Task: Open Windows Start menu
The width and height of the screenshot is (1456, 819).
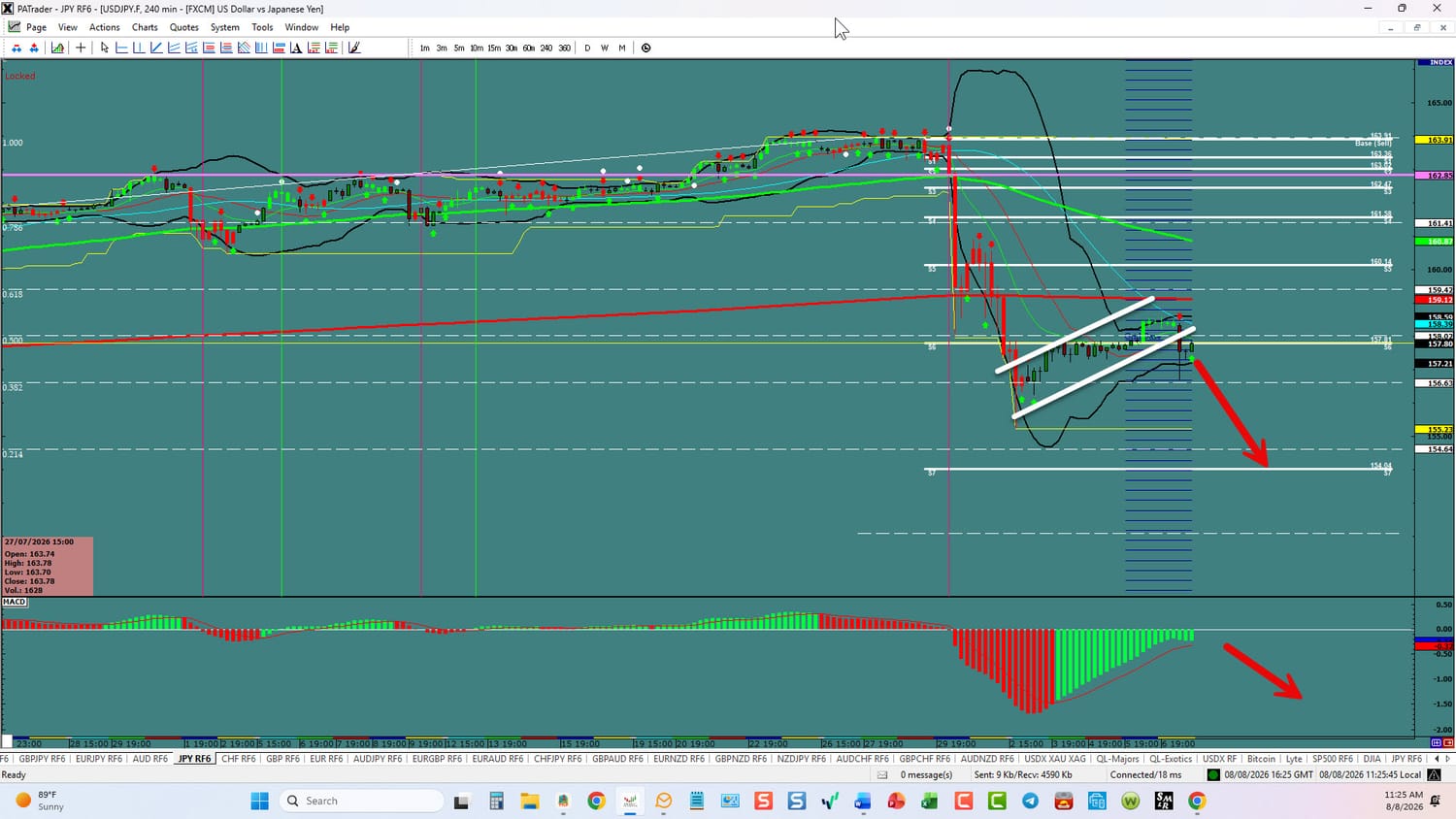Action: click(x=259, y=801)
